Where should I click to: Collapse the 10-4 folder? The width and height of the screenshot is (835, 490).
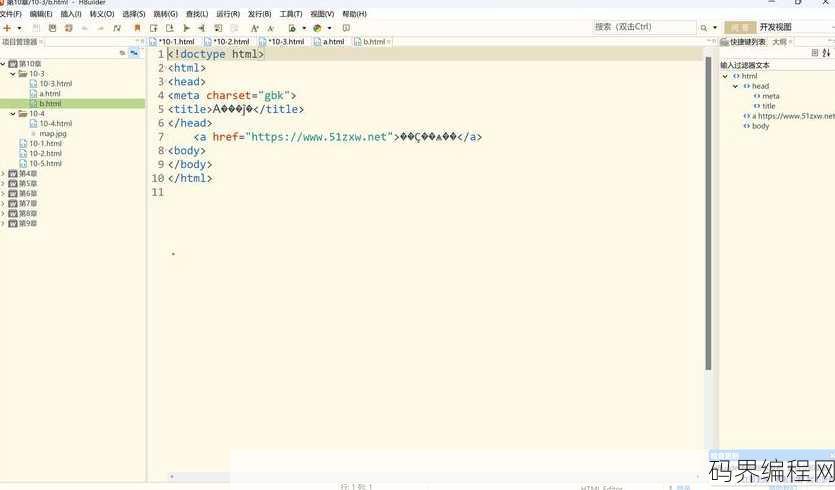(x=13, y=114)
